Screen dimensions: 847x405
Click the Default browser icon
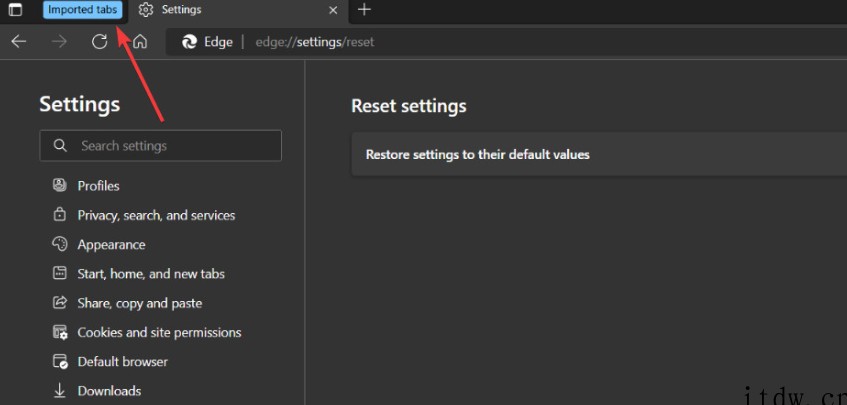tap(60, 361)
